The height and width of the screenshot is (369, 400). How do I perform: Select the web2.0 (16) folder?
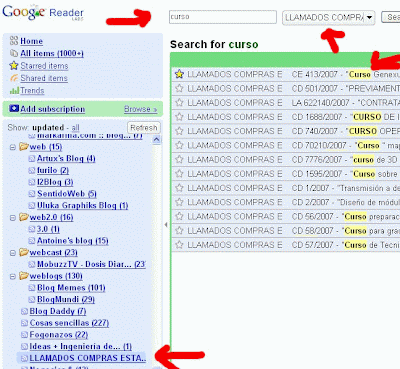[x=51, y=217]
